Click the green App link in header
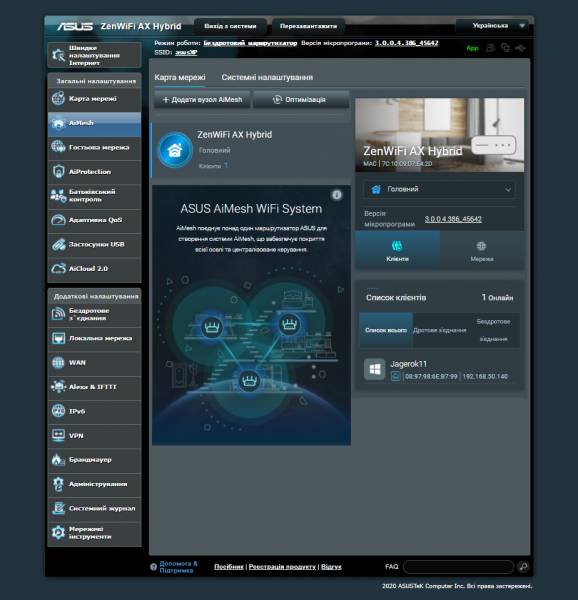578x600 pixels. [472, 48]
